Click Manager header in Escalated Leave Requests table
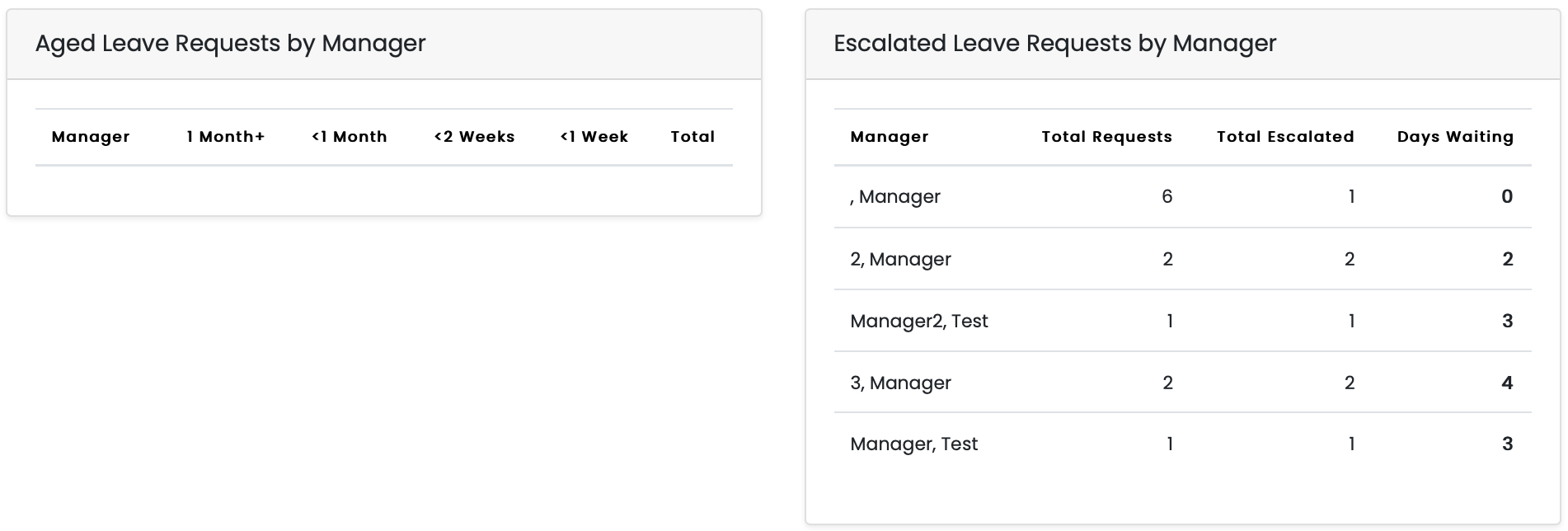The image size is (1568, 531). click(x=889, y=137)
